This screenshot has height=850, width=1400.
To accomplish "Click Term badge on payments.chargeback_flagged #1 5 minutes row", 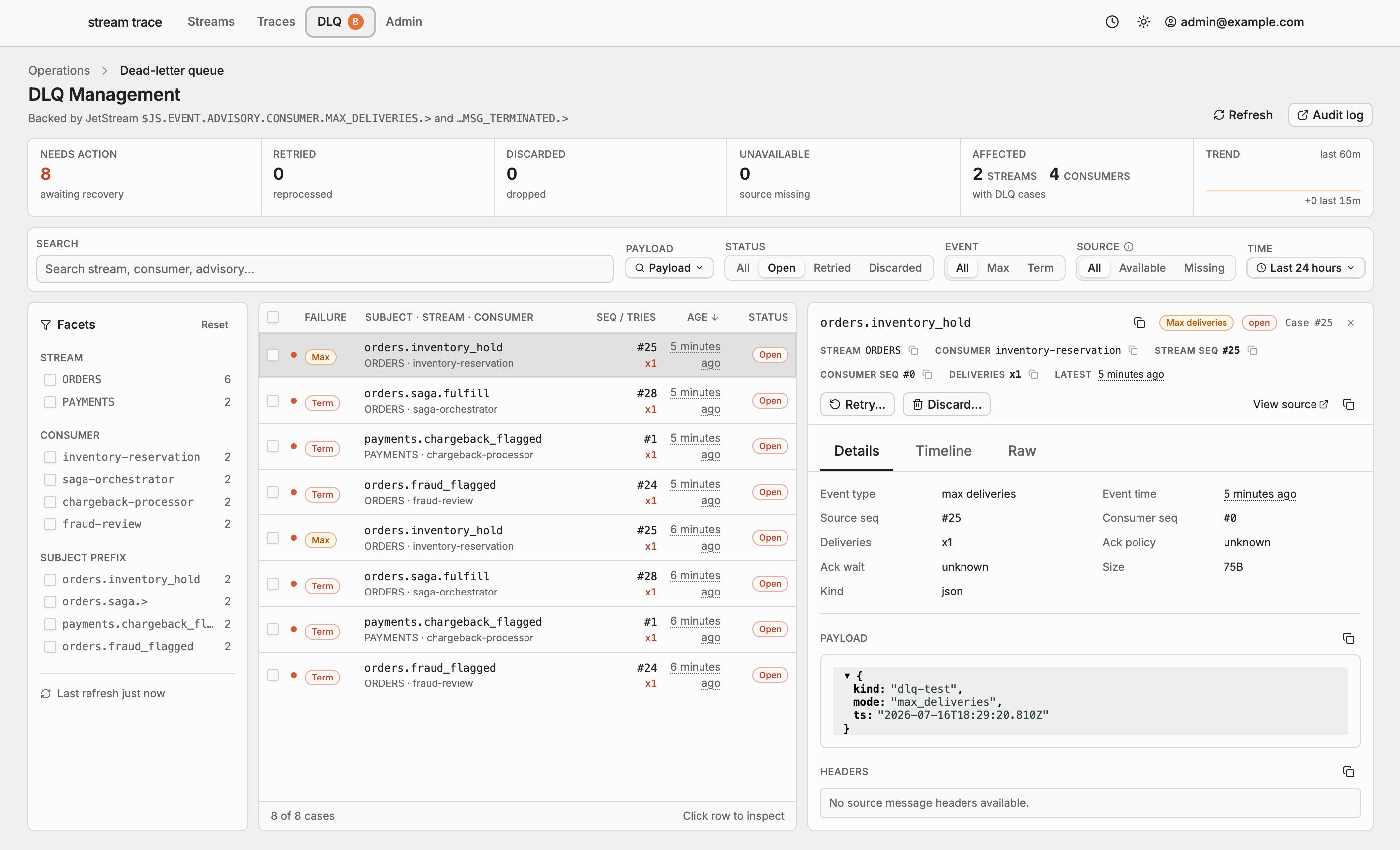I will coord(322,449).
